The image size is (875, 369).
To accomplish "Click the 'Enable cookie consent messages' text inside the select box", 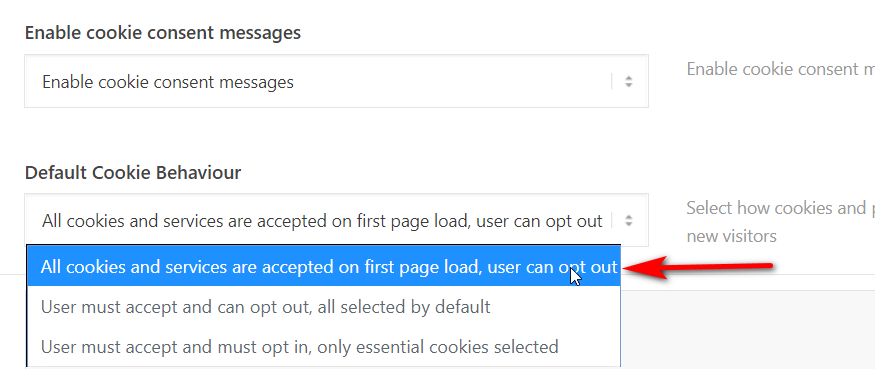I will (168, 82).
